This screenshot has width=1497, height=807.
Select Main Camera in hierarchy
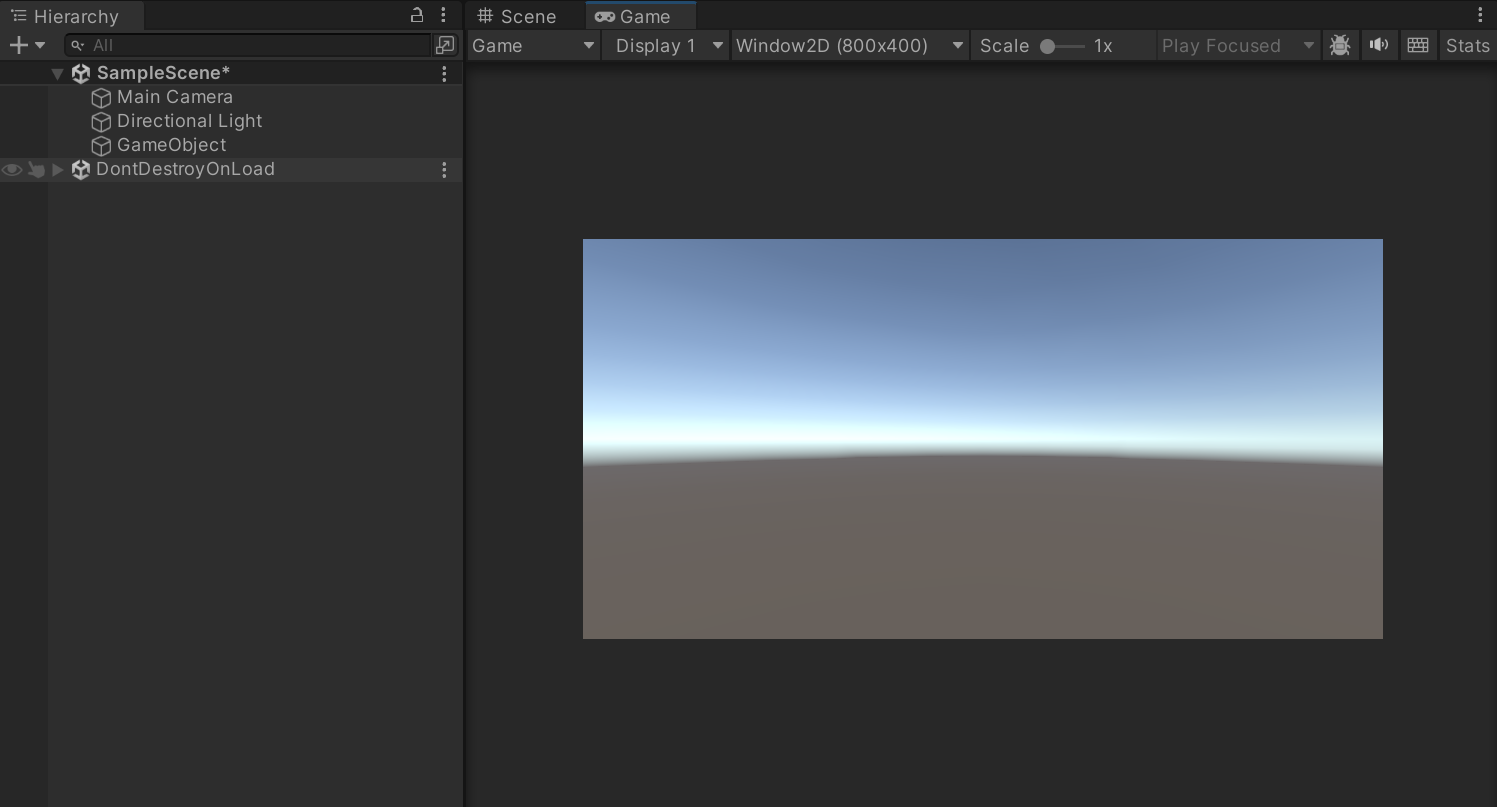click(x=174, y=97)
